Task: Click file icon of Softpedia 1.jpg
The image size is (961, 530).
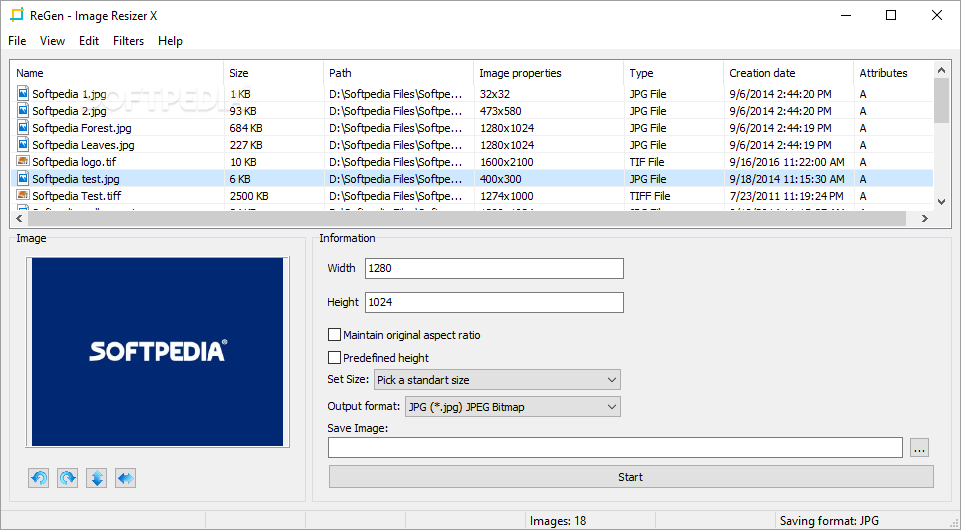Action: (x=23, y=94)
